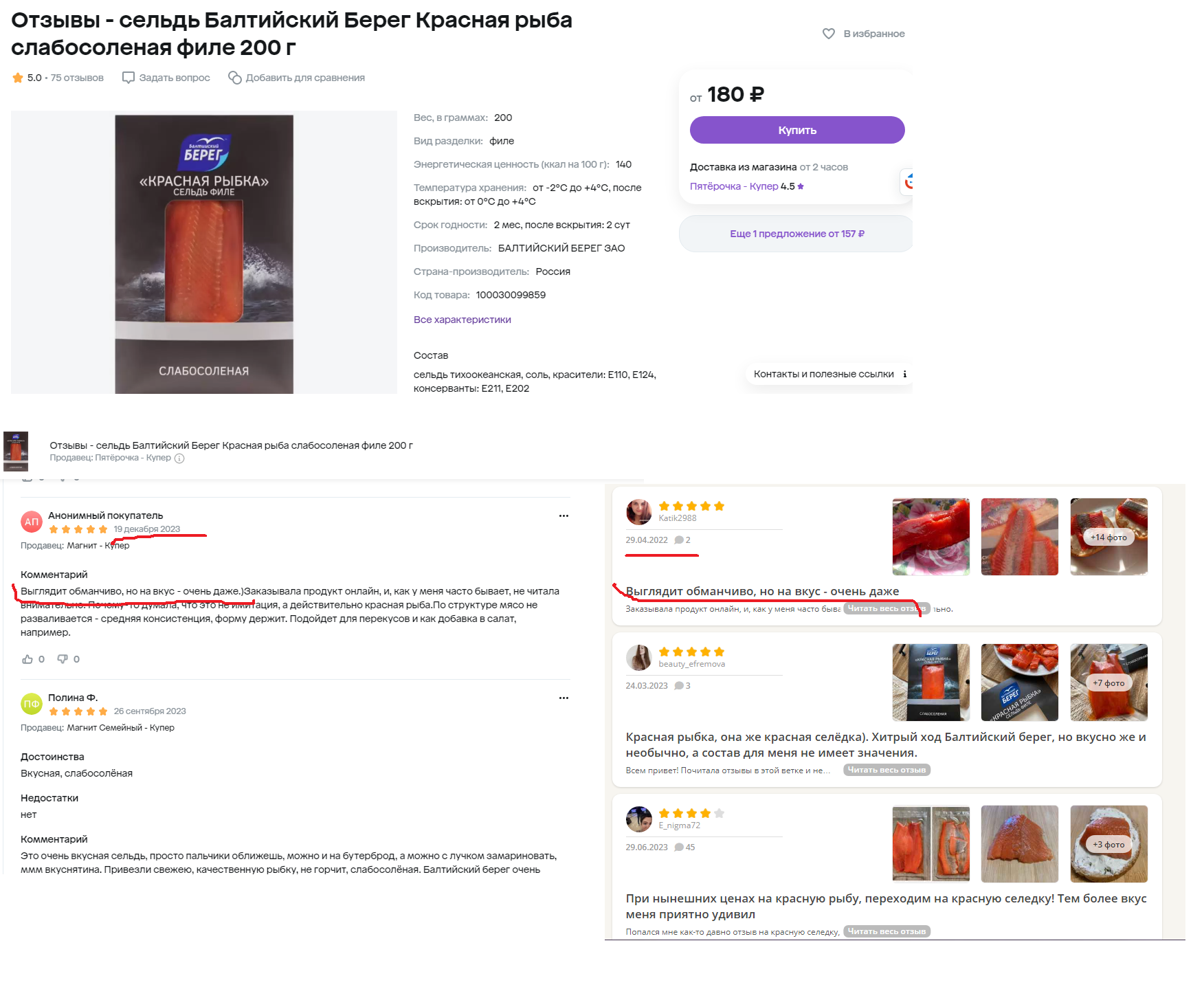Open the Все характеристики link
1204x998 pixels.
(x=462, y=320)
